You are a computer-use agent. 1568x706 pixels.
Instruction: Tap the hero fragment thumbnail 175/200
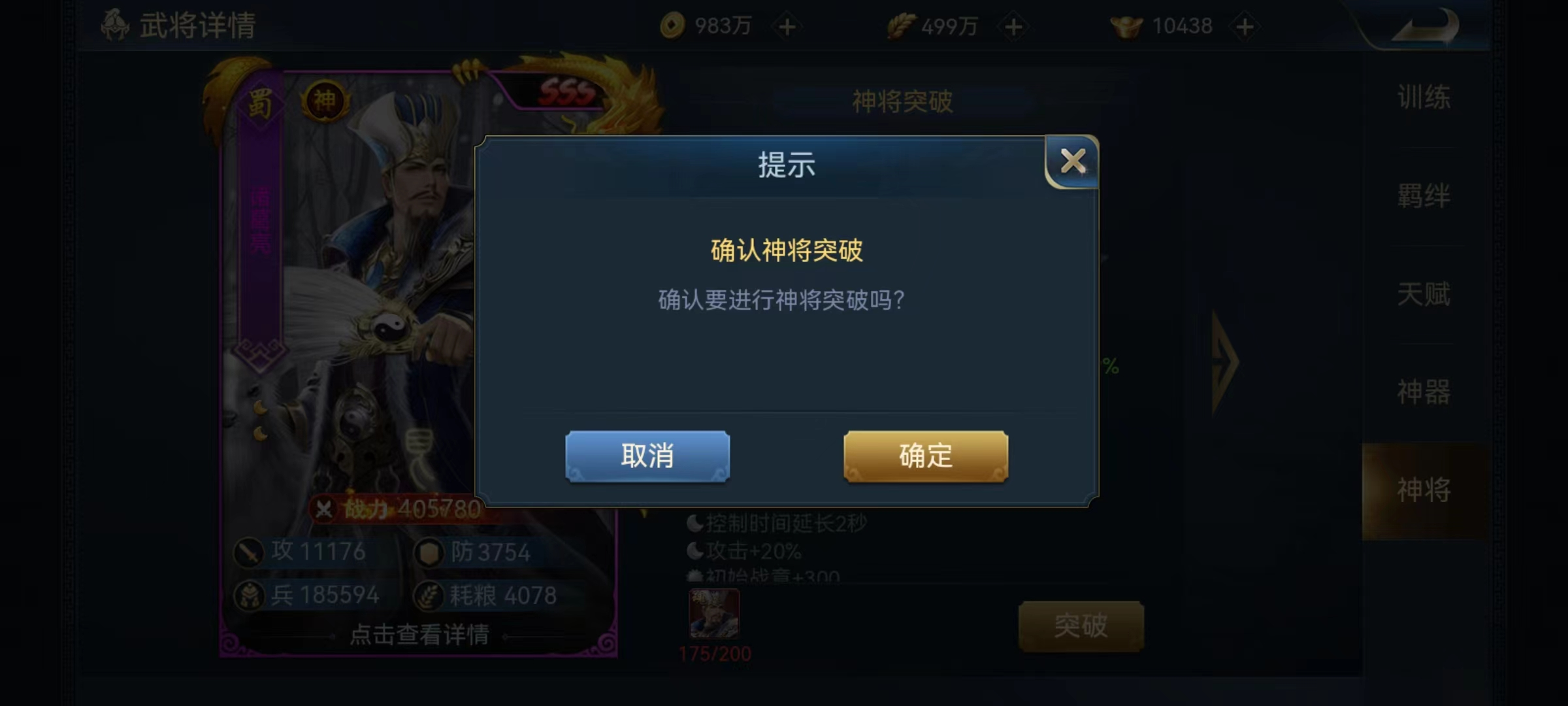(714, 613)
